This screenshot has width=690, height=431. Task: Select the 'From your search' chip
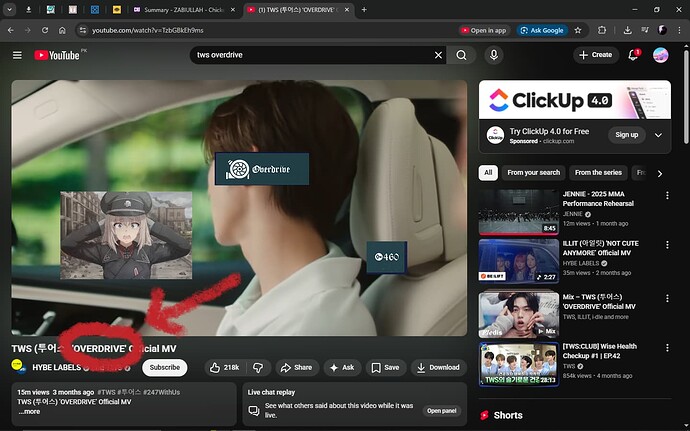(534, 172)
